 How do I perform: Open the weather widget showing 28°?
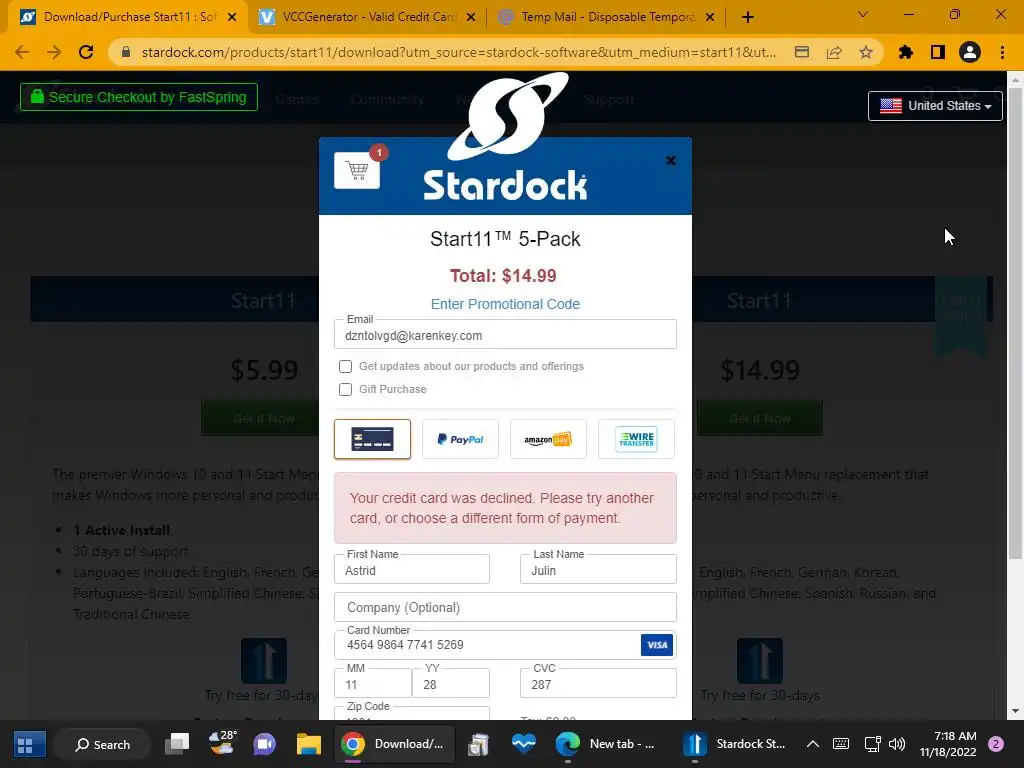[x=222, y=743]
